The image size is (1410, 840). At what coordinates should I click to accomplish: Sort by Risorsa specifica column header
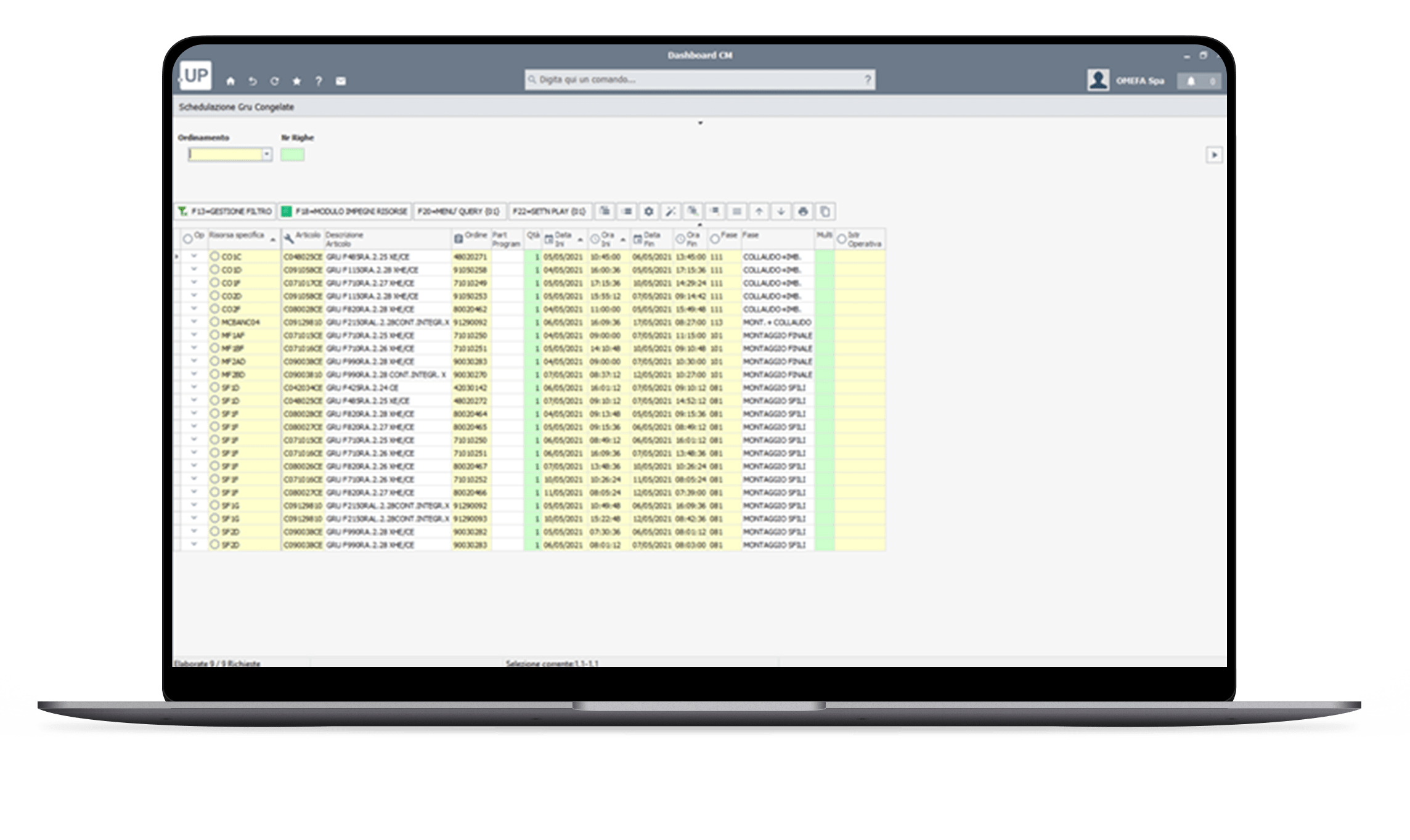pos(237,235)
